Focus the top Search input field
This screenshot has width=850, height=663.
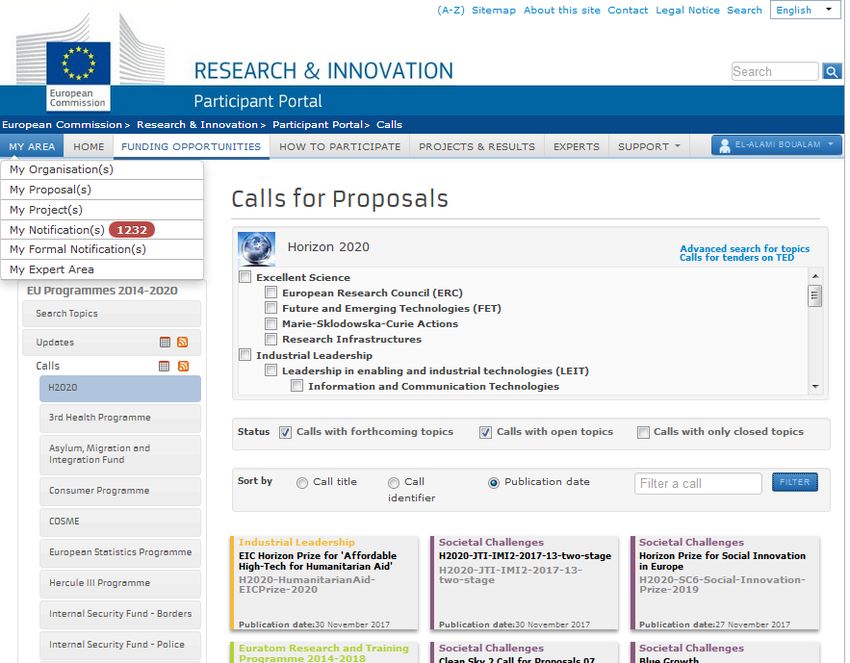pos(775,71)
